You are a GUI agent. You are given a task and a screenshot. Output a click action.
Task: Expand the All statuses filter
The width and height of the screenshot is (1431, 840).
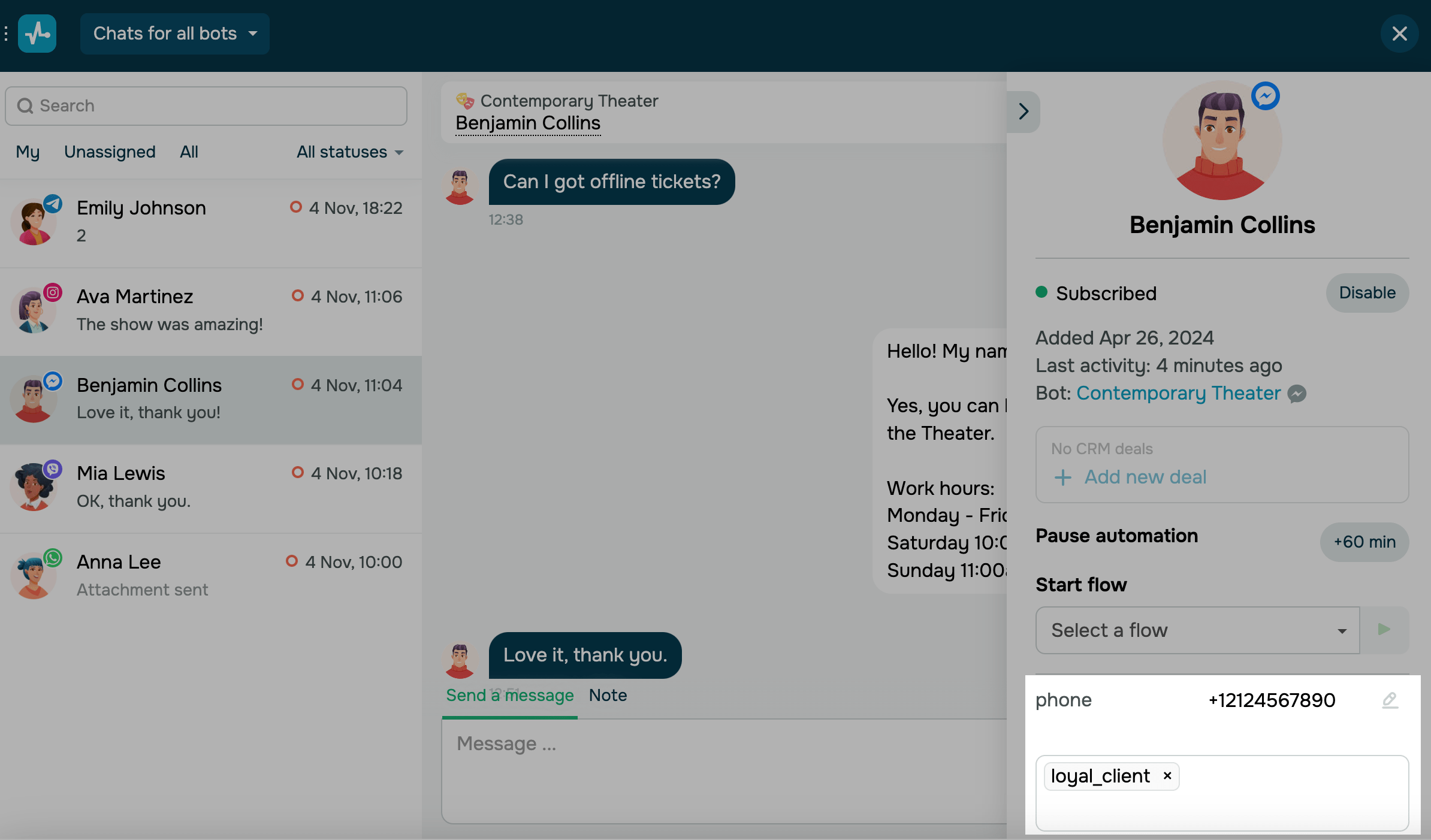pos(349,152)
